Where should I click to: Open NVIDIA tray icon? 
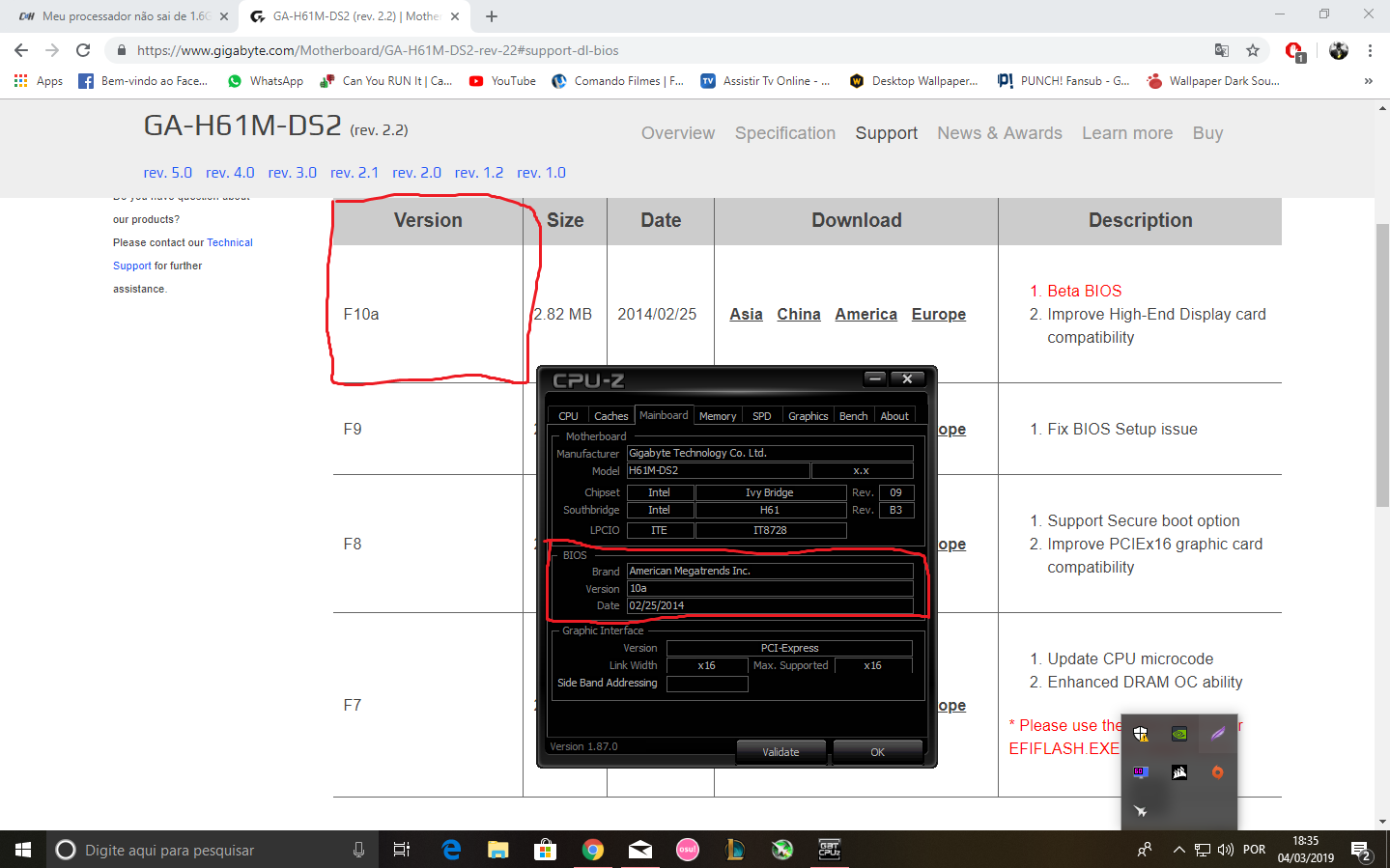pos(1179,734)
